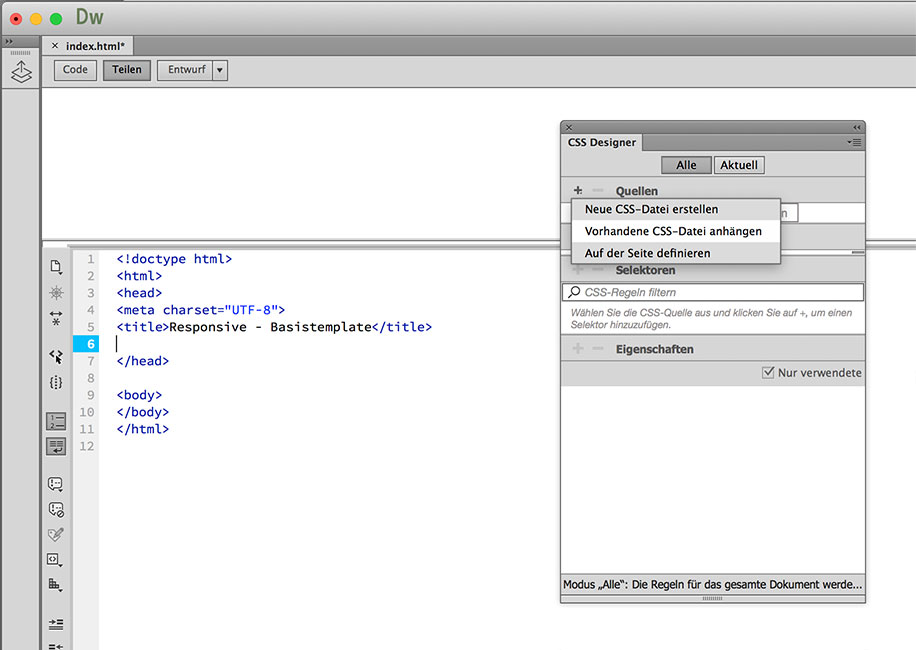
Task: Uncheck the Nur verwendete checkbox
Action: pos(768,373)
